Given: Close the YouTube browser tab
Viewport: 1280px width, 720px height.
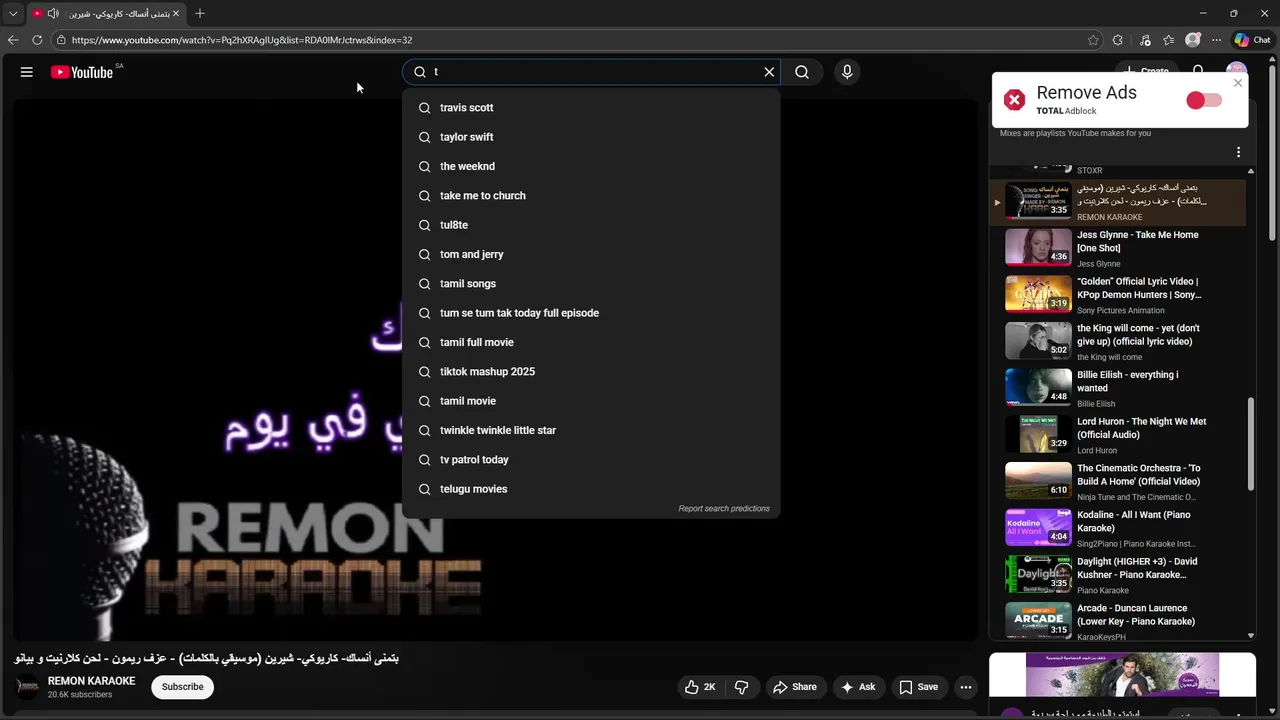Looking at the screenshot, I should 176,13.
